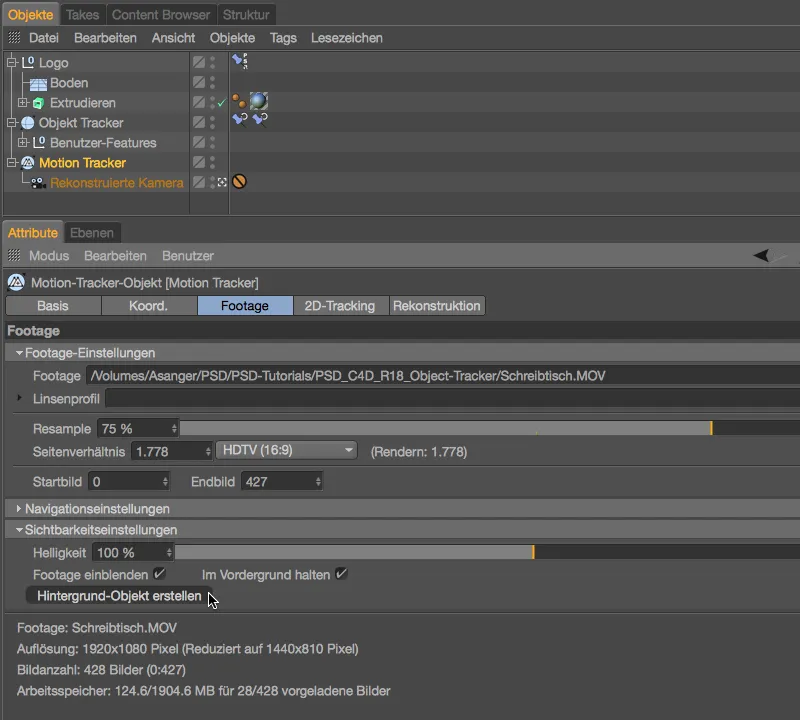Viewport: 800px width, 720px height.
Task: Expand the Navigationseinstellungen section
Action: click(19, 508)
